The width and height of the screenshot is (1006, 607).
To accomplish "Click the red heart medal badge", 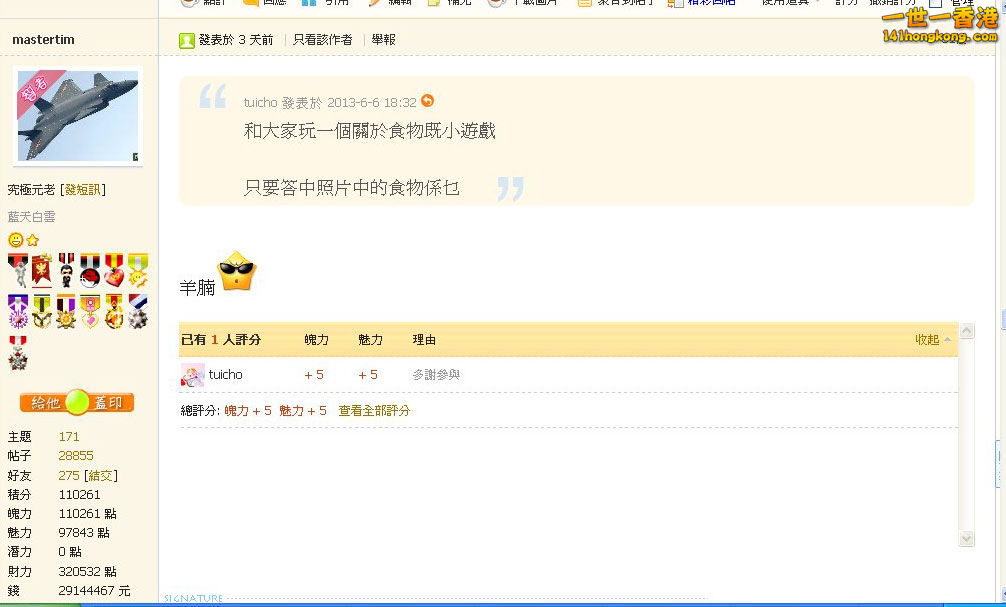I will click(114, 271).
